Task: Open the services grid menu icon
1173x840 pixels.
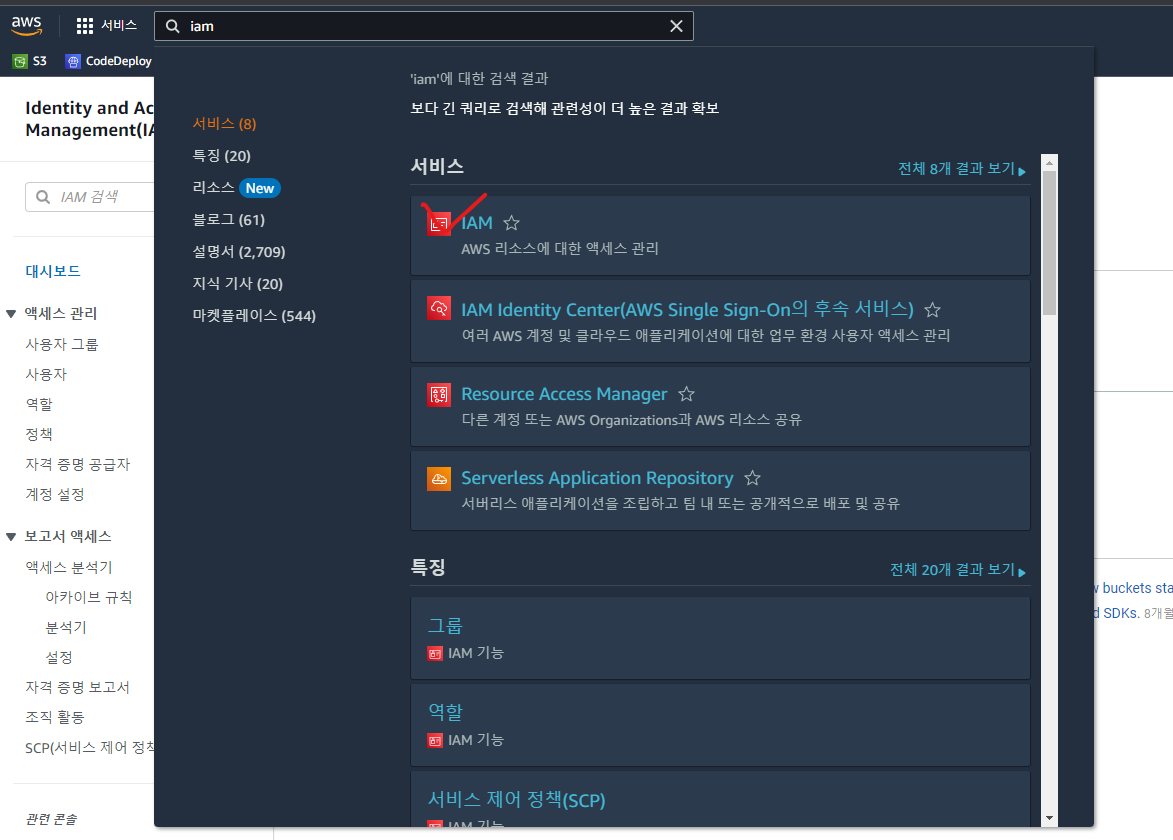Action: click(85, 26)
